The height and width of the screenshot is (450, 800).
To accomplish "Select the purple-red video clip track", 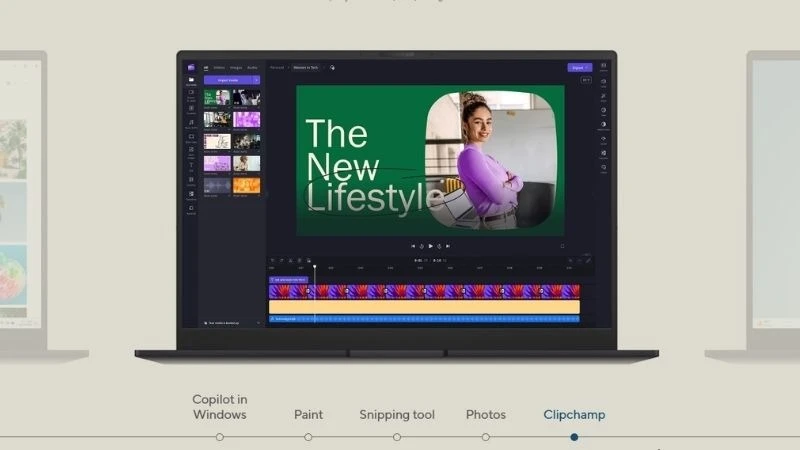I will (424, 291).
